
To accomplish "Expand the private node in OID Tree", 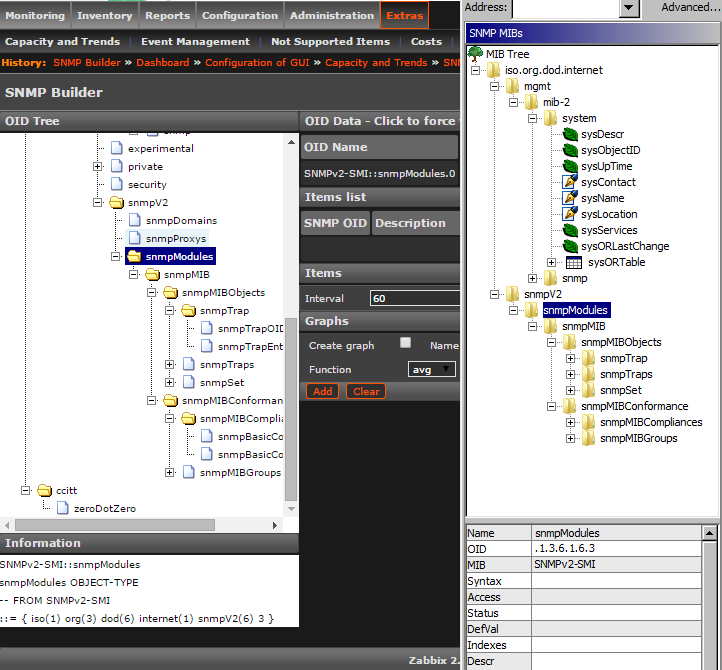I will [x=98, y=166].
